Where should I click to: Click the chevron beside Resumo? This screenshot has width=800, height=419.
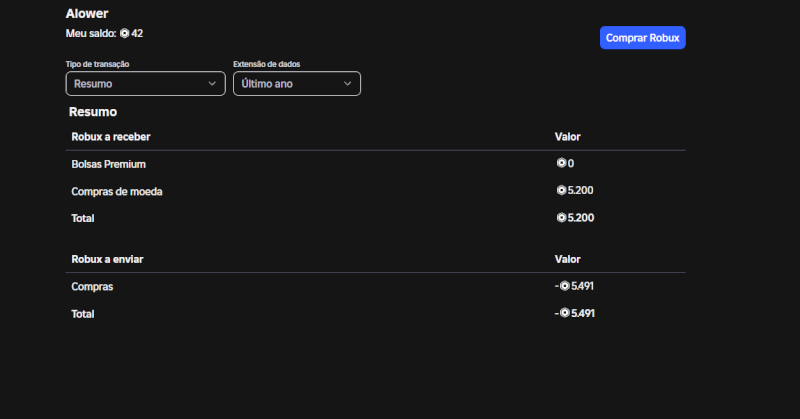point(212,84)
